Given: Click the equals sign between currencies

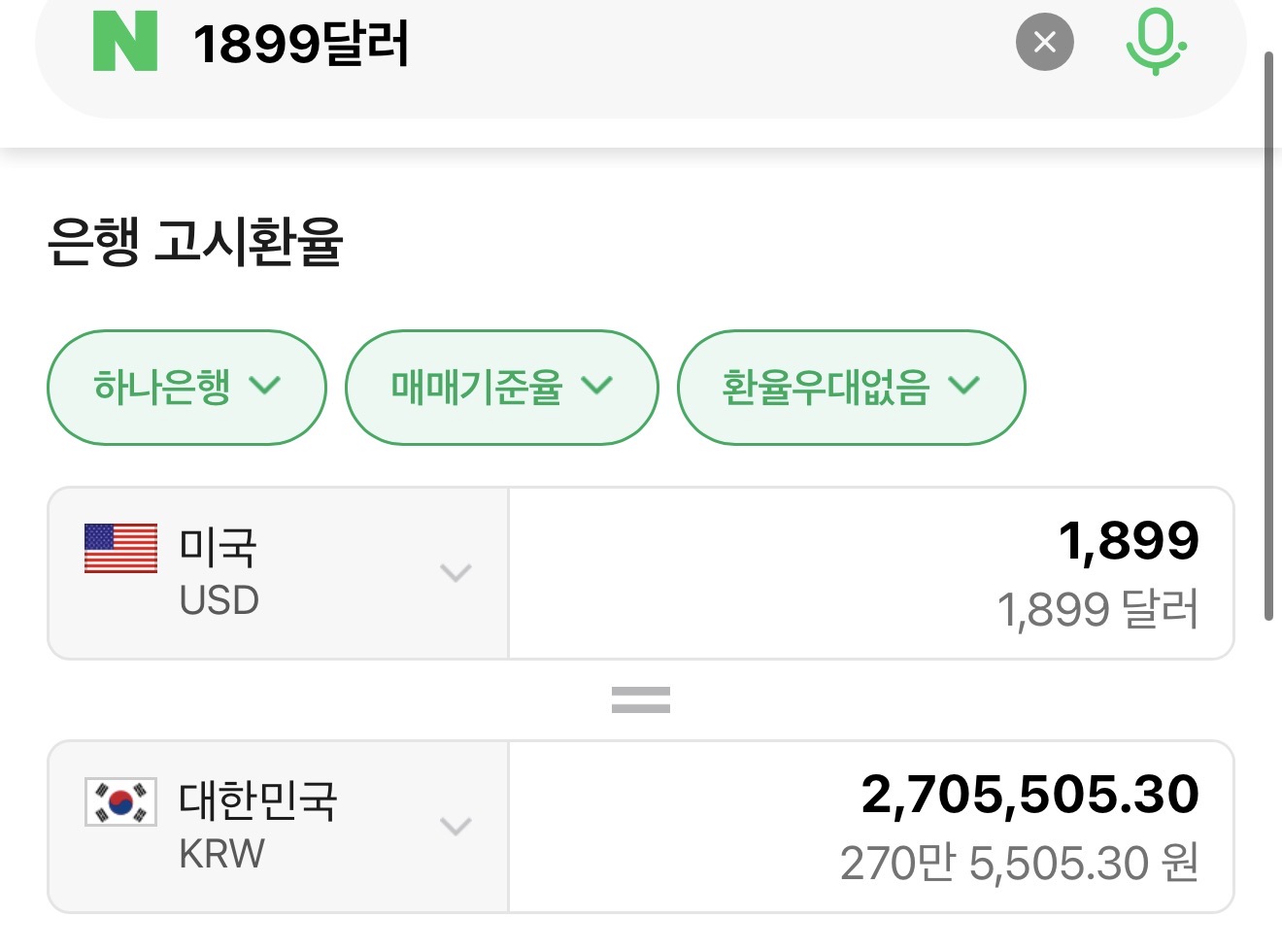Looking at the screenshot, I should (640, 699).
